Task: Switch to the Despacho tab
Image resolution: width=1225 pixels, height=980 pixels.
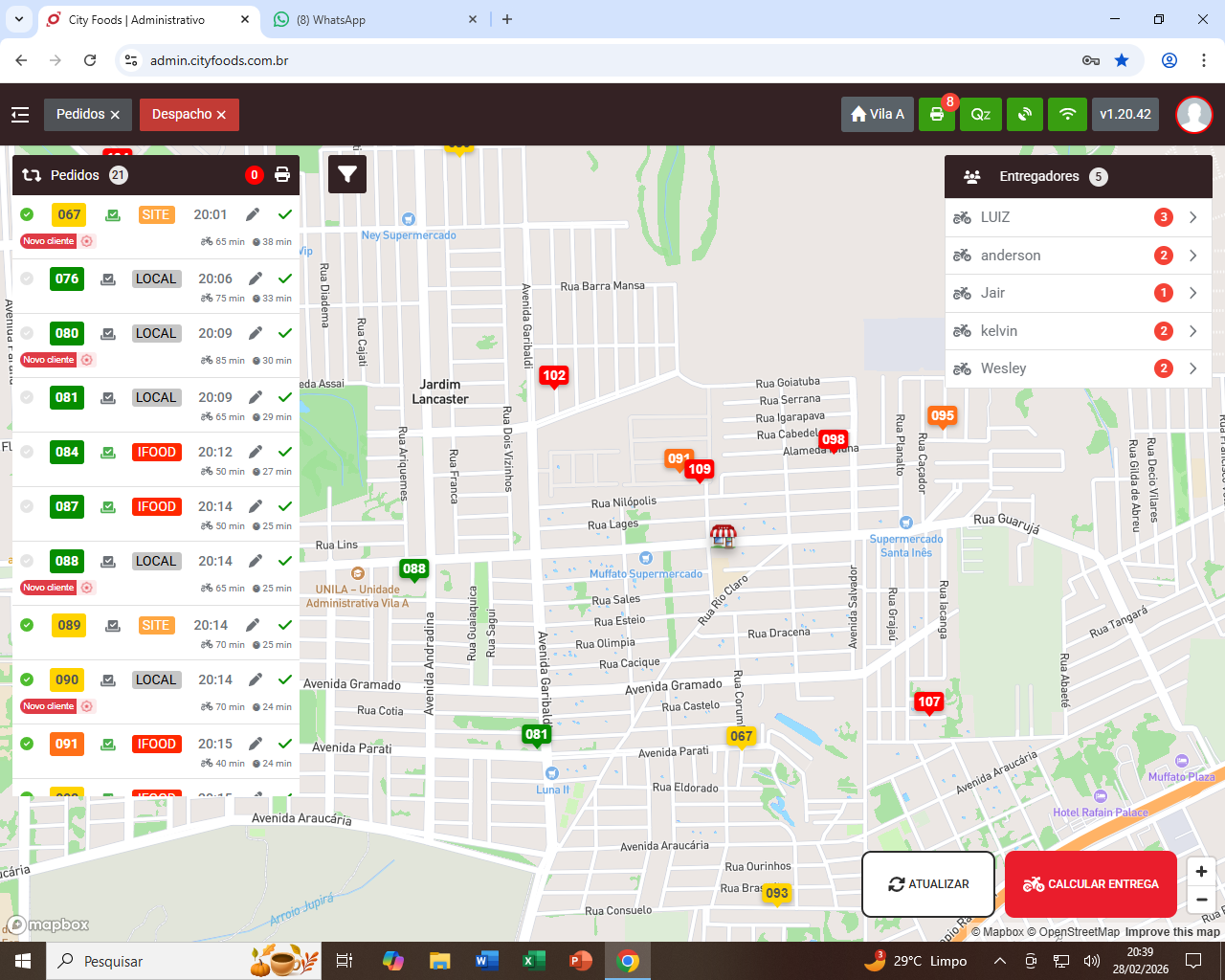Action: pos(181,115)
